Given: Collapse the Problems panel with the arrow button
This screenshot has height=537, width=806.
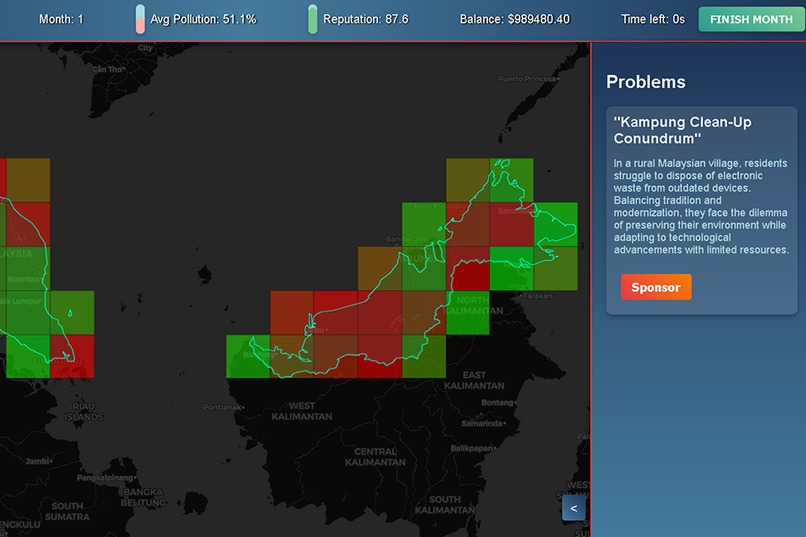Looking at the screenshot, I should 574,508.
